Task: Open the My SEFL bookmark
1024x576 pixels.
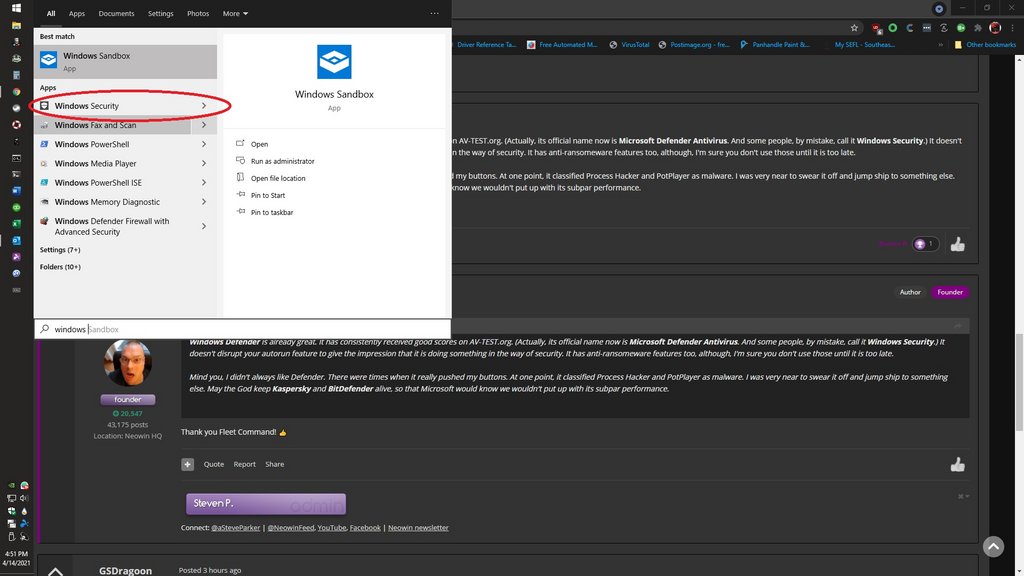Action: point(865,45)
